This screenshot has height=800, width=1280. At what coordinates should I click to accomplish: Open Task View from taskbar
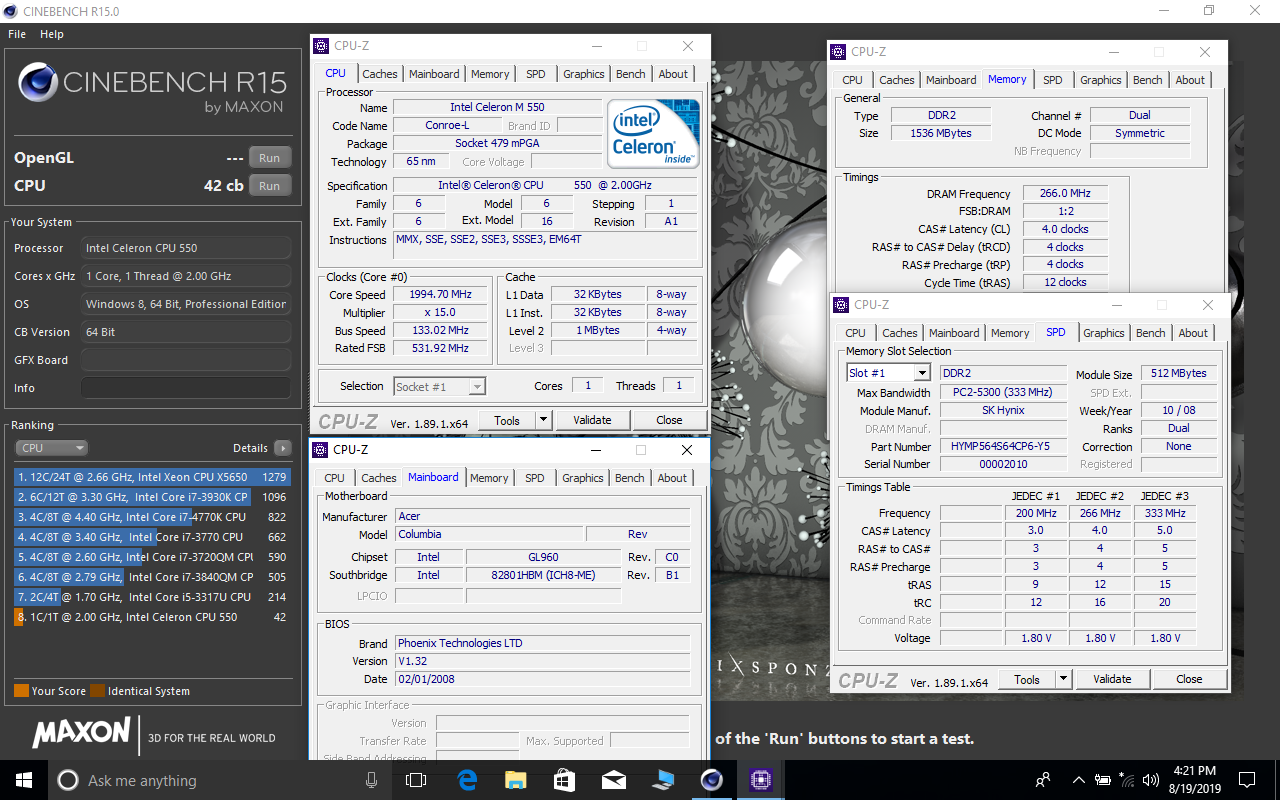click(x=416, y=780)
